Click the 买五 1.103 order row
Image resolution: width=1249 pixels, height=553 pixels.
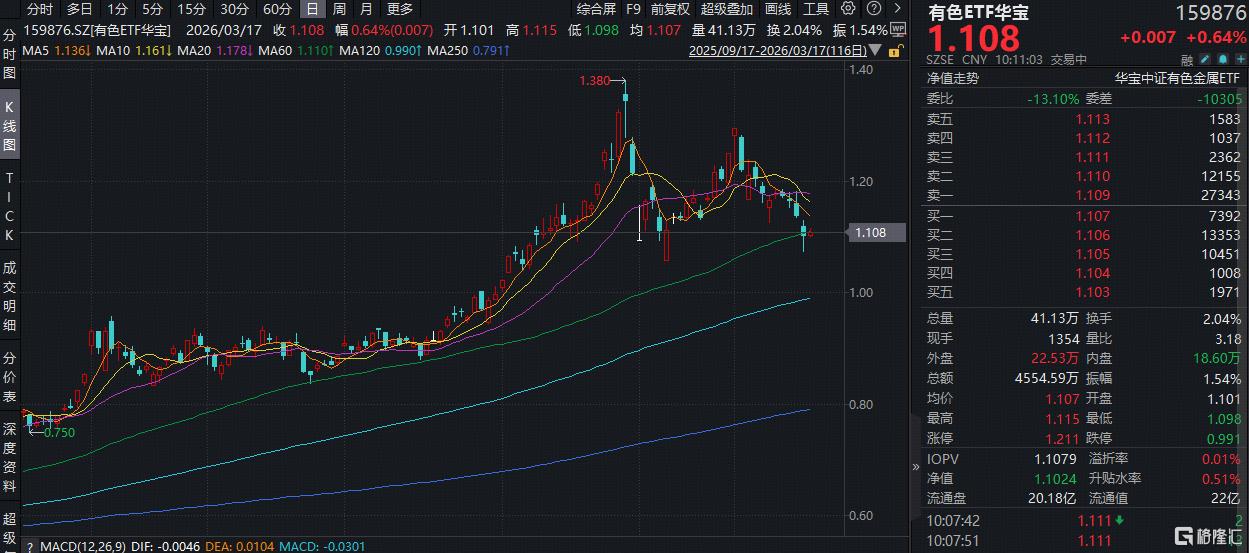1085,291
